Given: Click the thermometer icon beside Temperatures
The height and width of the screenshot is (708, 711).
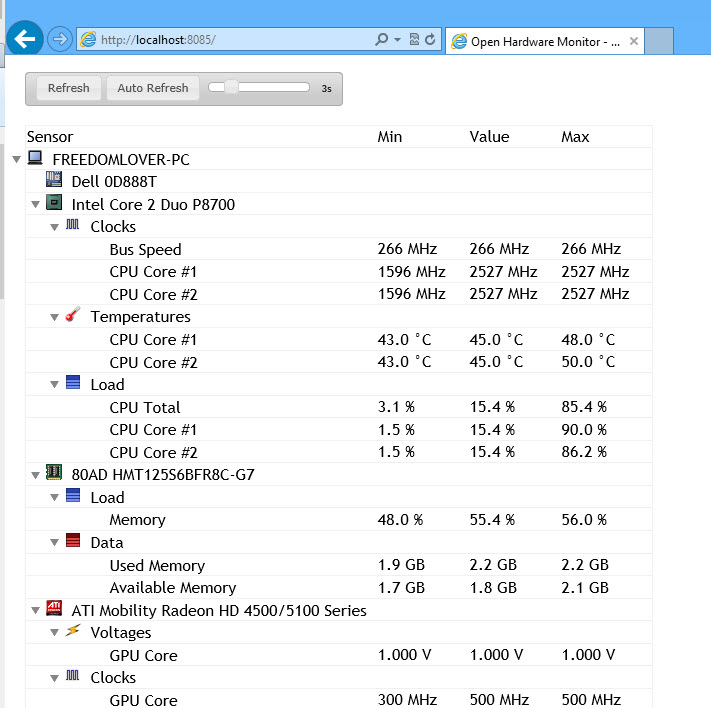Looking at the screenshot, I should point(73,314).
